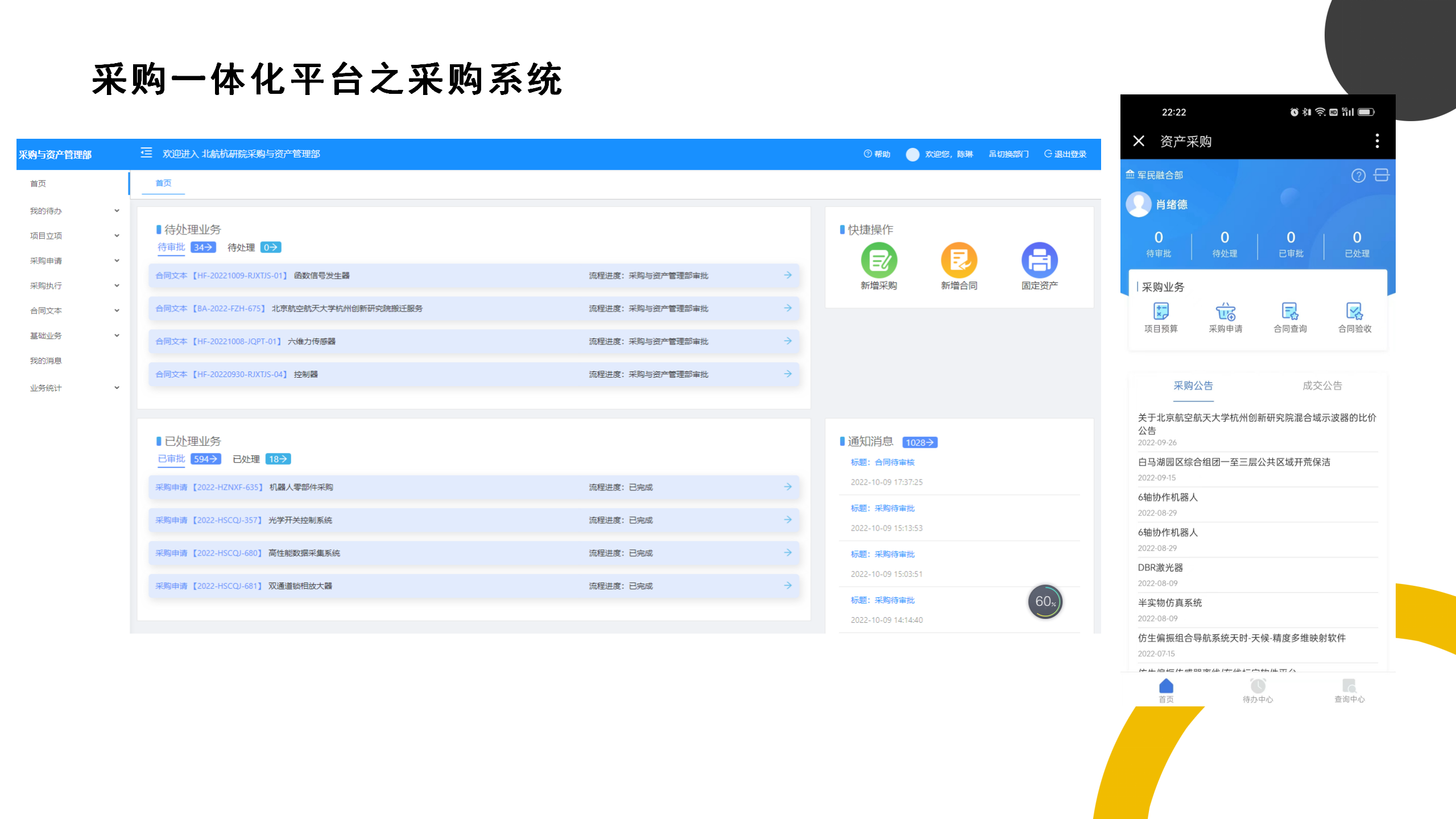Tap mobile 已审批 zero counter

click(1290, 245)
